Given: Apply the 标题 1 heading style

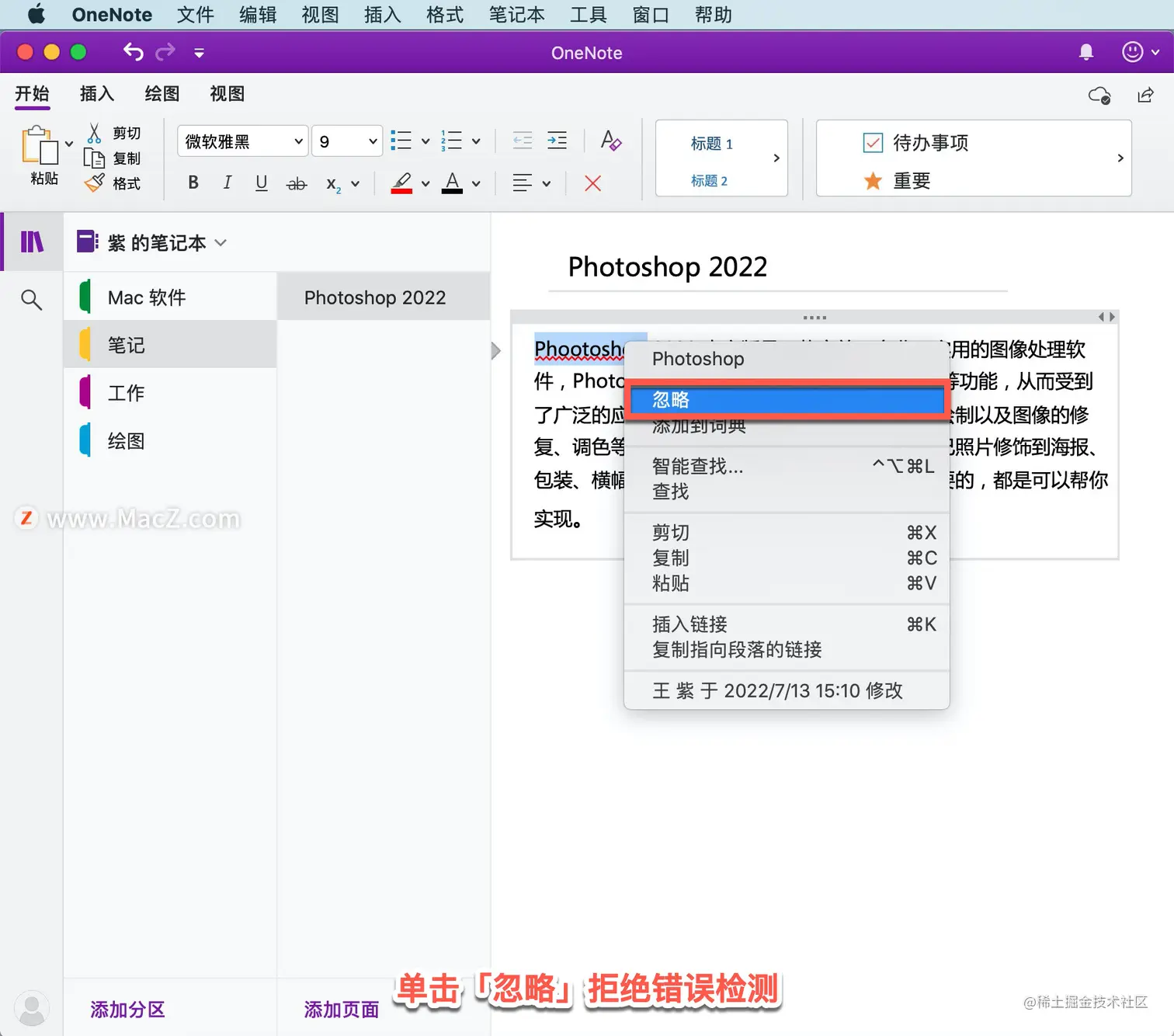Looking at the screenshot, I should tap(711, 144).
